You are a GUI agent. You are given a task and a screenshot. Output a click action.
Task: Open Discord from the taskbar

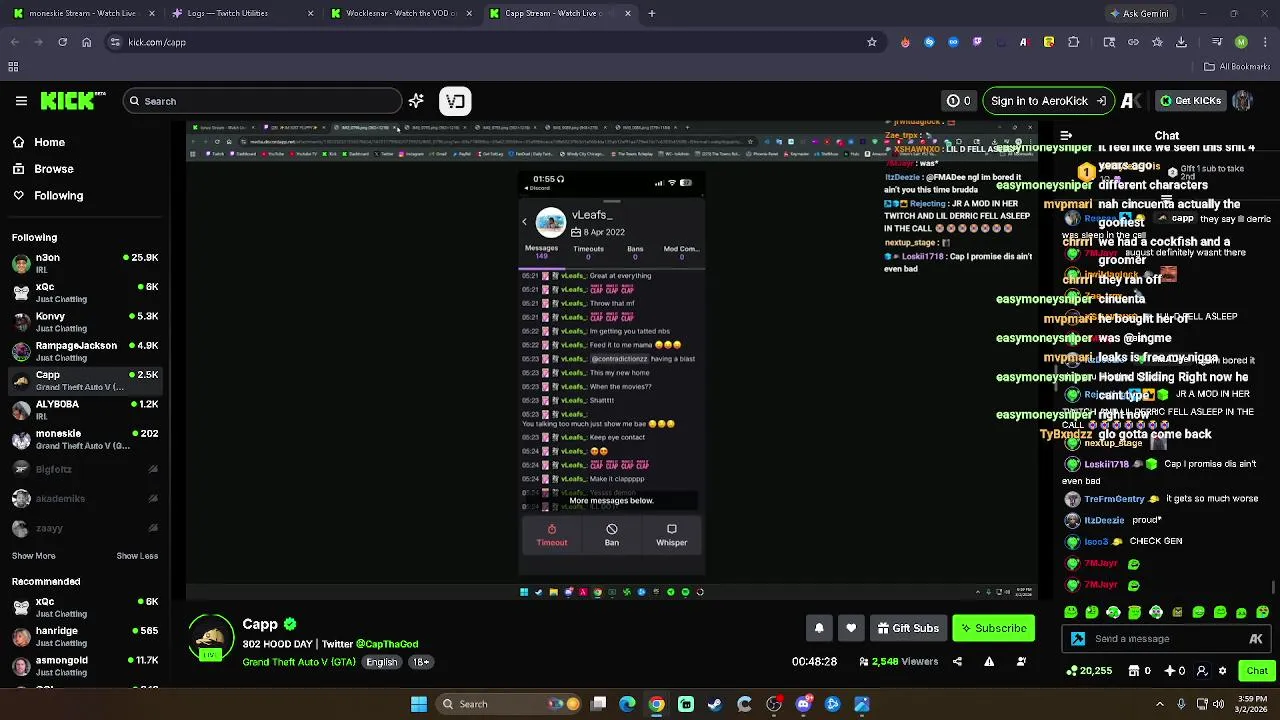[x=803, y=704]
